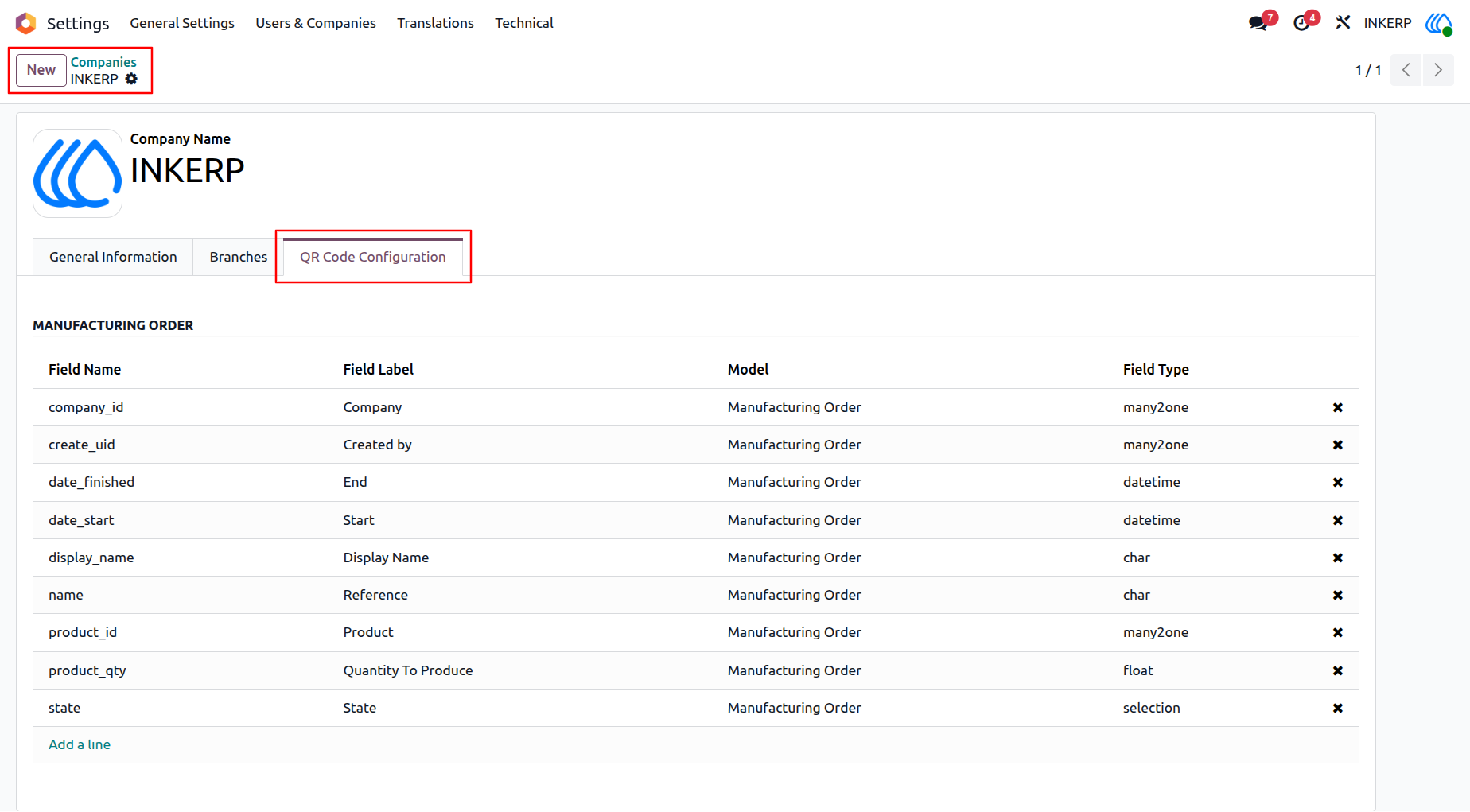1470x812 pixels.
Task: Go to previous record arrow
Action: [x=1406, y=70]
